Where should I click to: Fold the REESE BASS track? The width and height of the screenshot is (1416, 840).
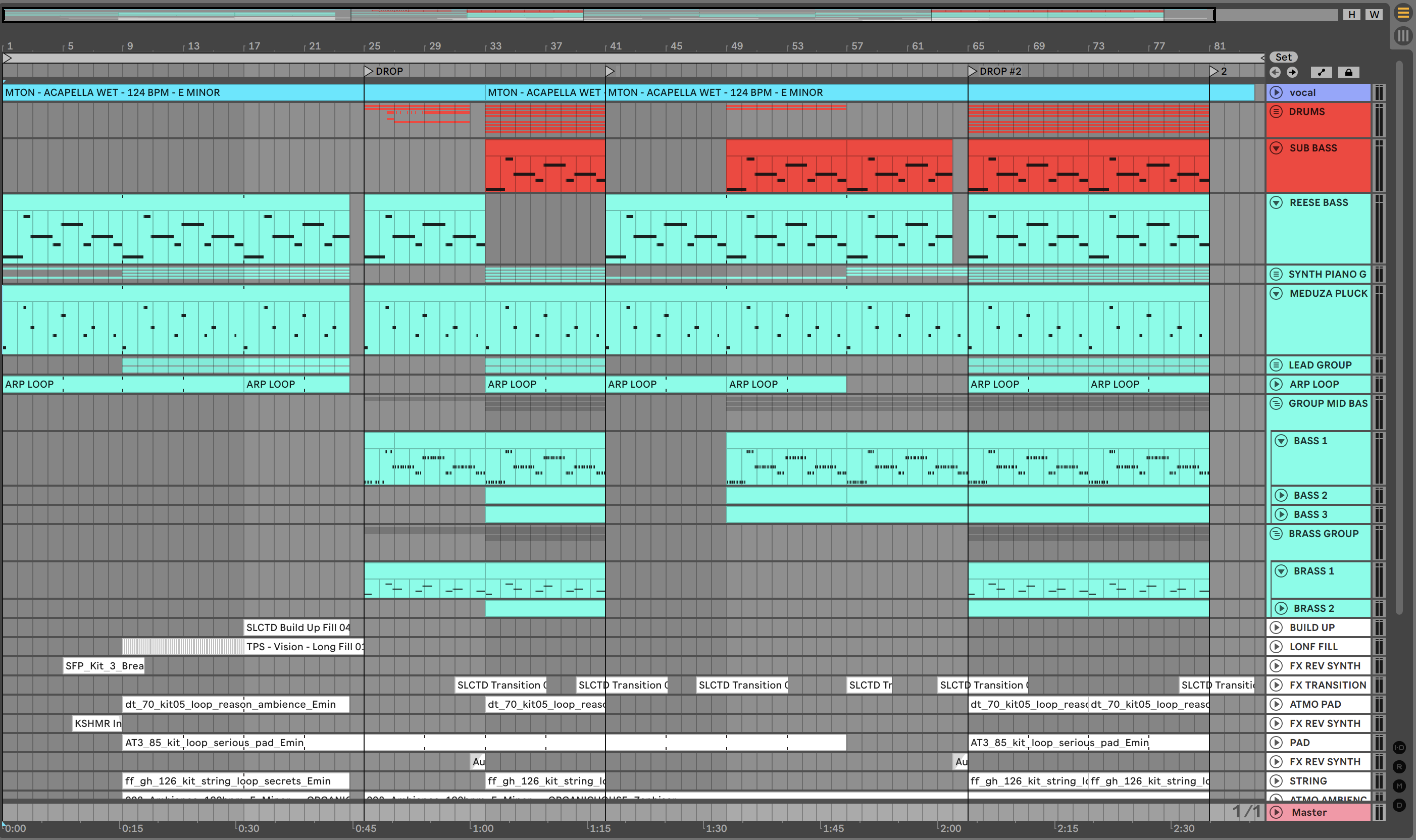coord(1276,202)
